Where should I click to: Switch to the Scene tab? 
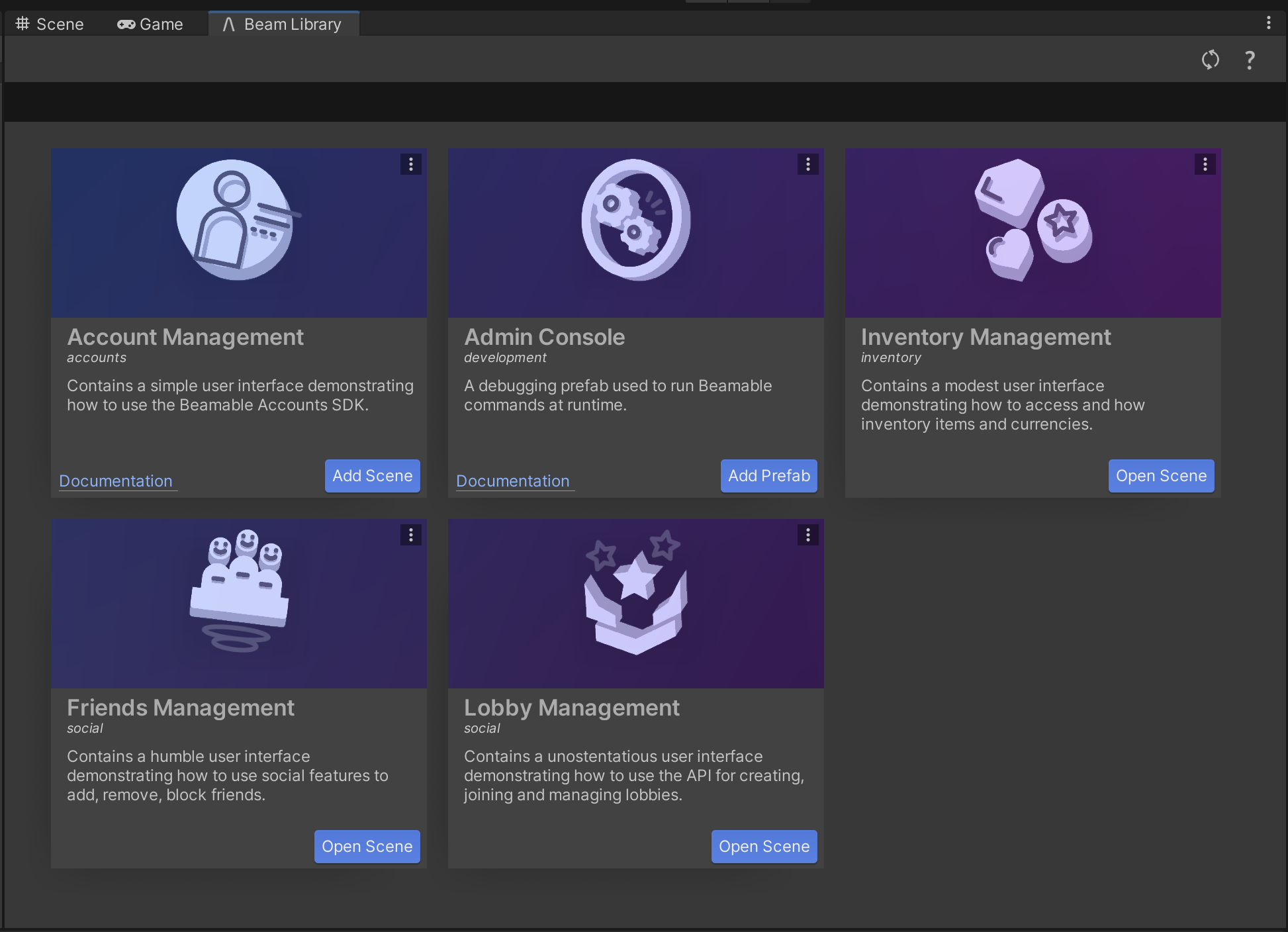click(50, 24)
